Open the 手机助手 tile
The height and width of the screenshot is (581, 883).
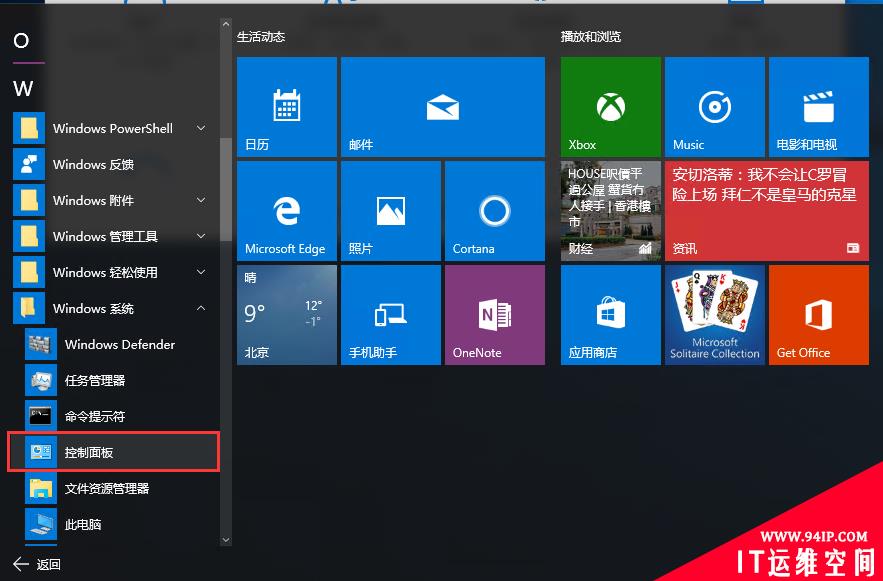391,315
